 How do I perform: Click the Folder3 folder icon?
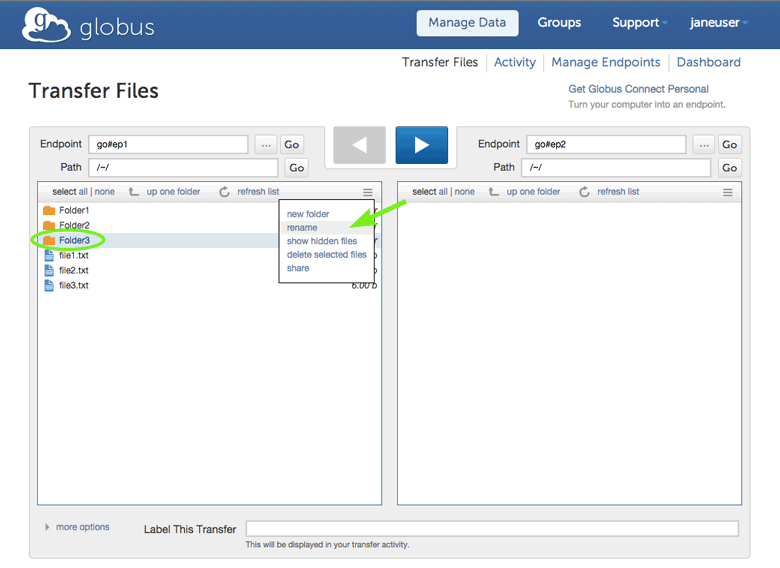click(49, 240)
